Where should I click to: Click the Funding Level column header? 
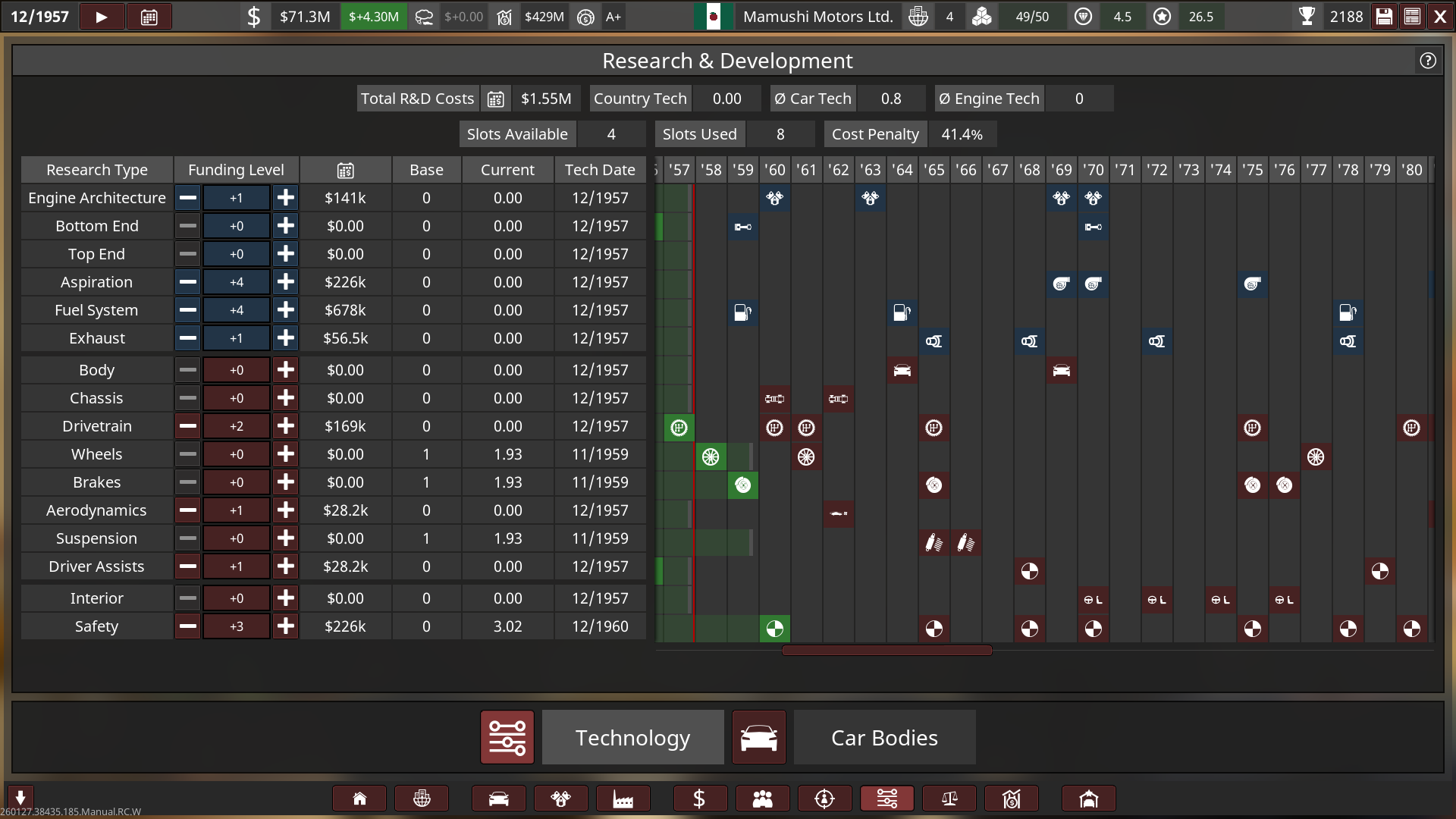click(236, 170)
